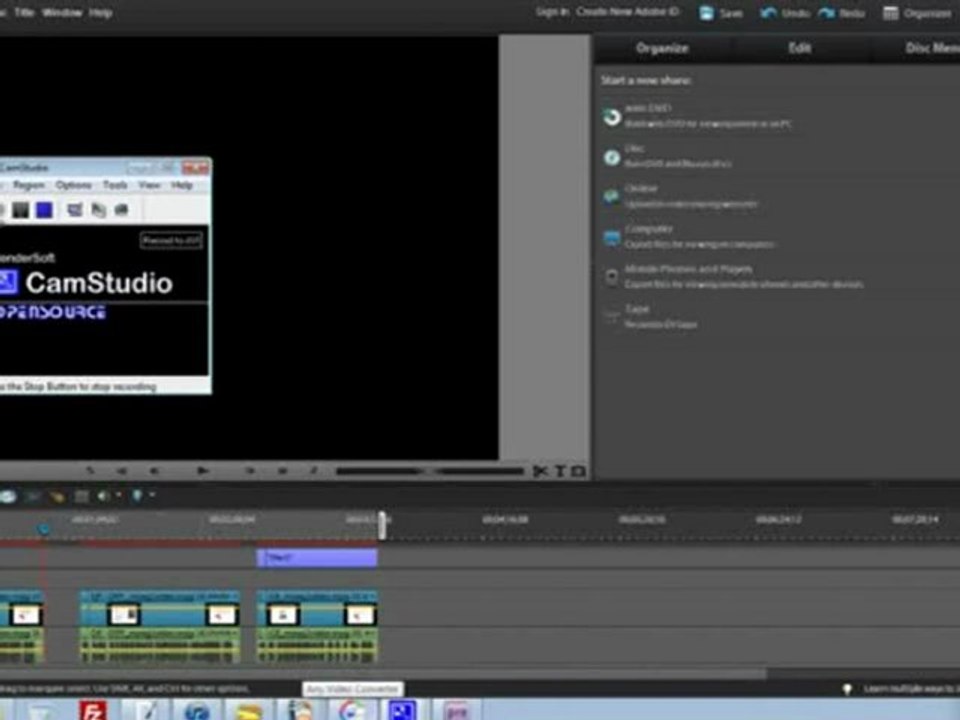This screenshot has width=960, height=720.
Task: Switch to the Edit tab
Action: [x=800, y=48]
